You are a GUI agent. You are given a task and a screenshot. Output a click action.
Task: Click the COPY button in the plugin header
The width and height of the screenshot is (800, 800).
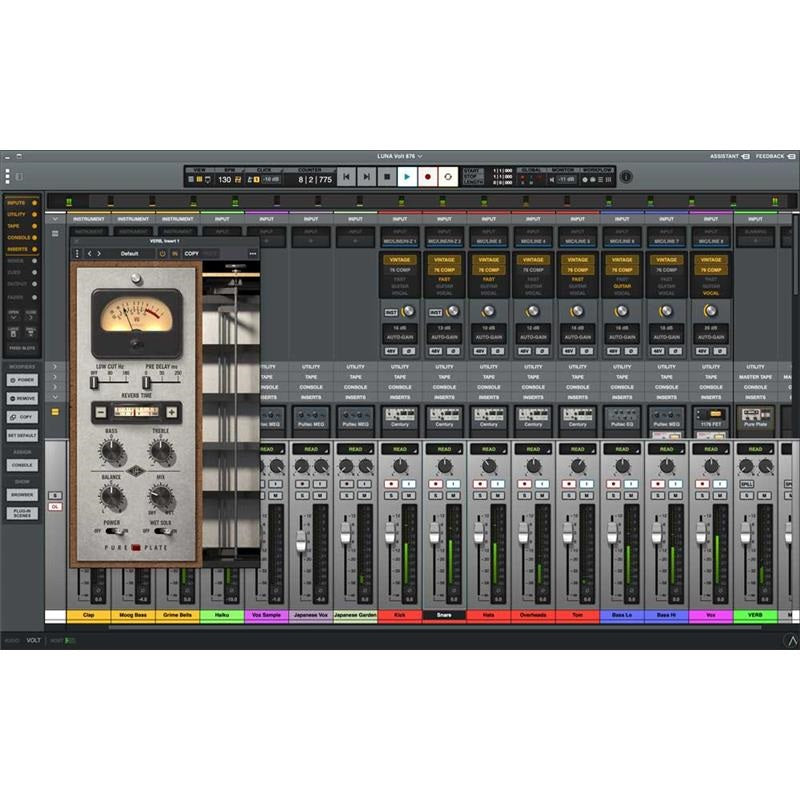click(x=191, y=253)
